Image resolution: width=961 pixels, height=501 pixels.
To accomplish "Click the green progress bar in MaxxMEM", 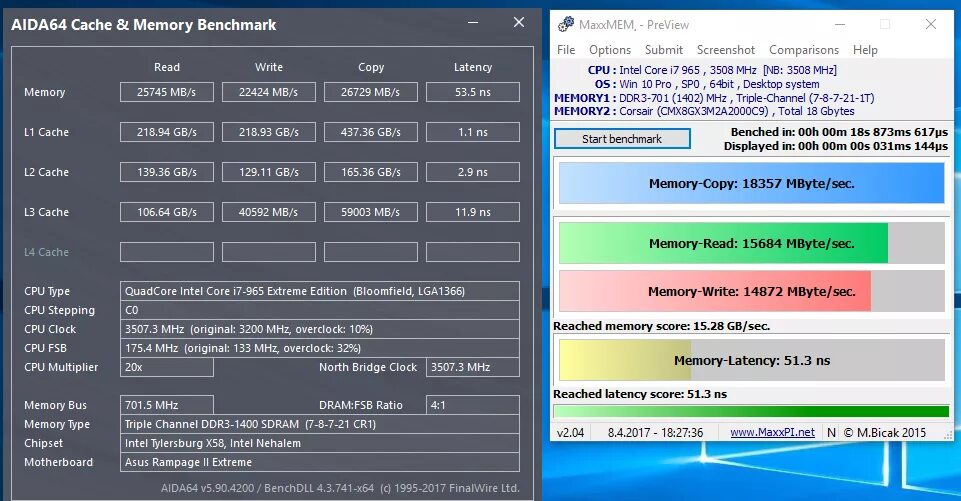I will (751, 411).
